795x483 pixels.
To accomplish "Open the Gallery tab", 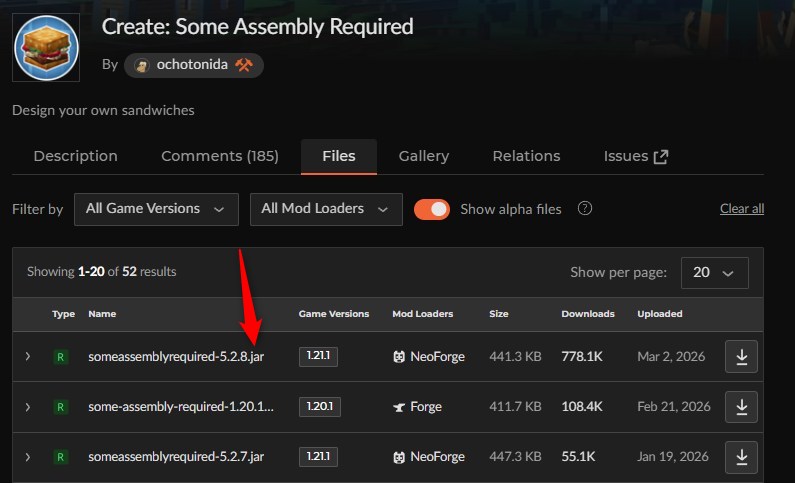I will tap(424, 156).
